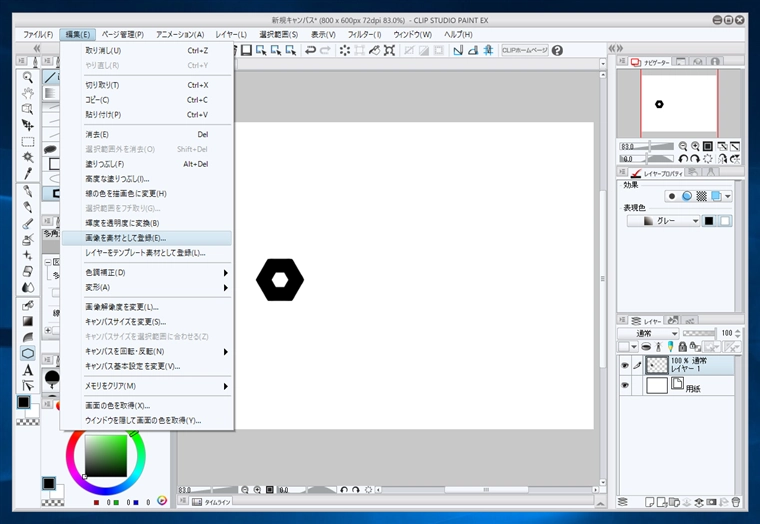Click layer opacity stepper at 100
This screenshot has width=760, height=524.
pos(738,333)
